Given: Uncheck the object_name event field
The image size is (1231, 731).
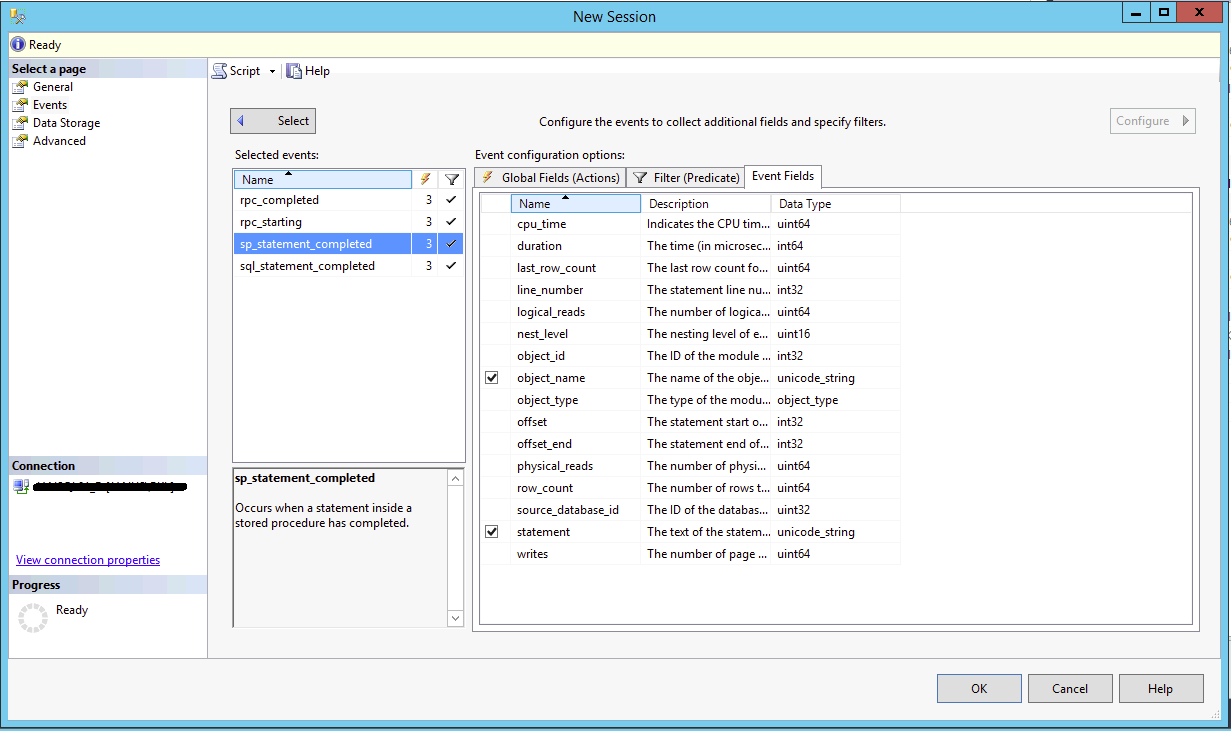Looking at the screenshot, I should (x=491, y=378).
